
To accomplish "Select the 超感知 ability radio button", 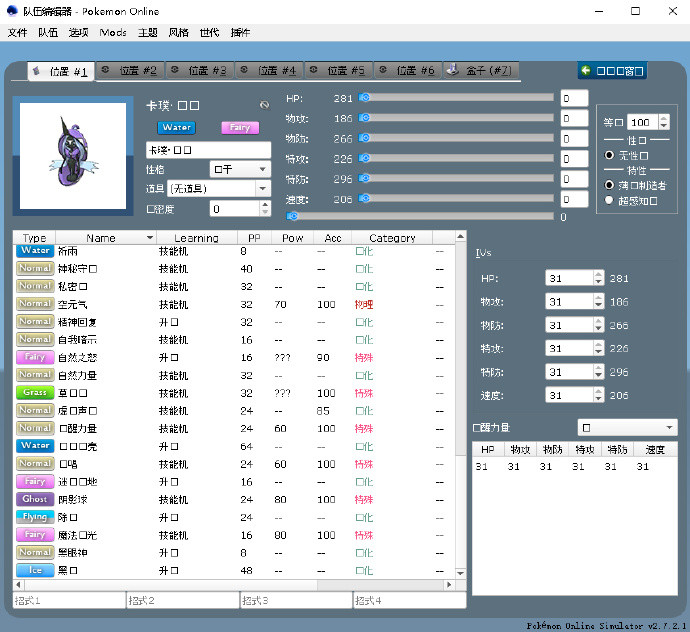I will click(x=609, y=200).
